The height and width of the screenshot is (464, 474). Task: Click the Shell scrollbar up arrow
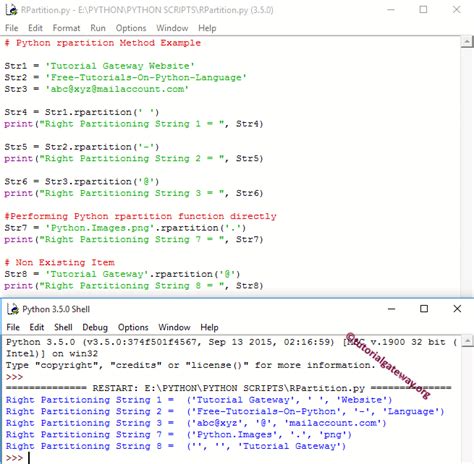[x=468, y=341]
